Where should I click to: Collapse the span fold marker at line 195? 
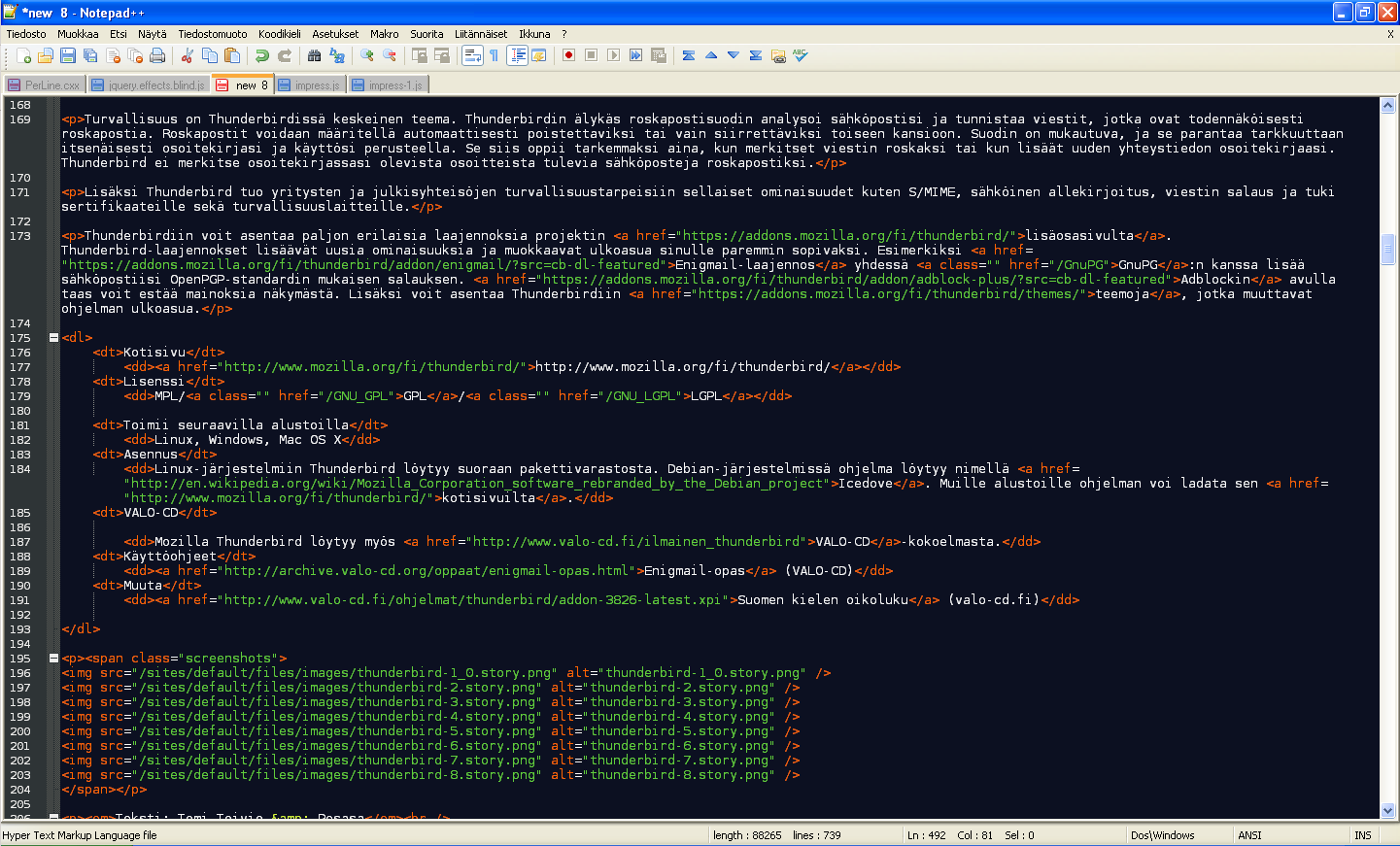click(x=53, y=659)
